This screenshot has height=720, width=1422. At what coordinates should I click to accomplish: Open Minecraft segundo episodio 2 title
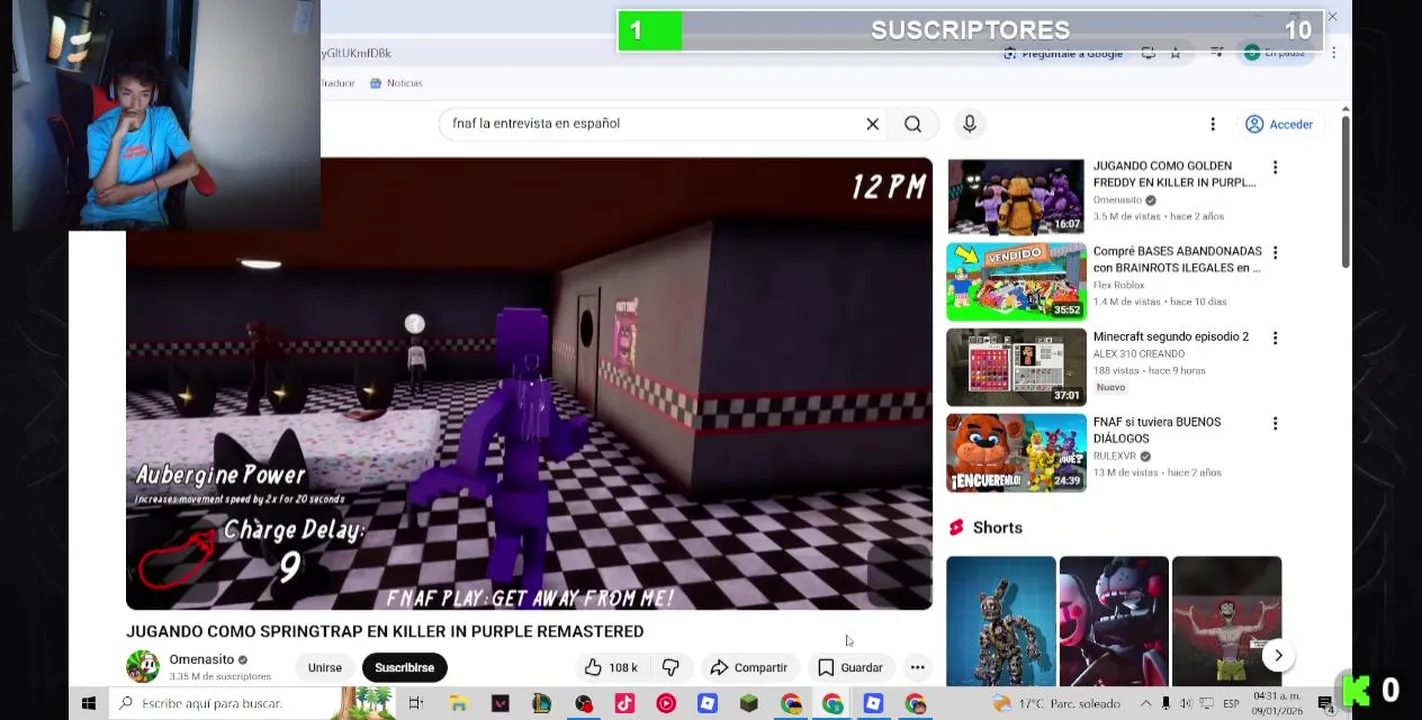click(x=1171, y=337)
